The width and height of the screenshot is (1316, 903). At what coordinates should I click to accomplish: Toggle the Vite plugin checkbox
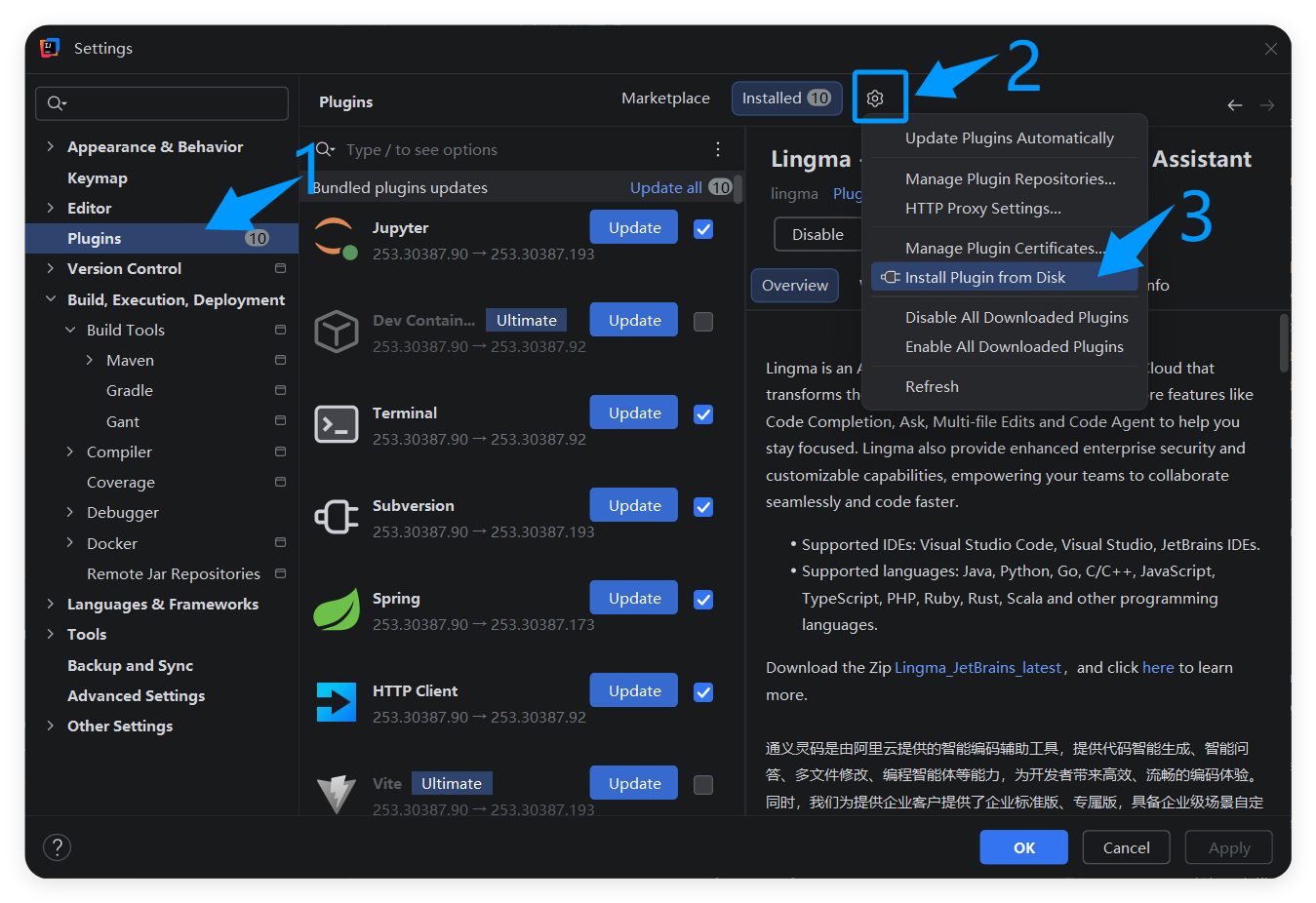[703, 785]
